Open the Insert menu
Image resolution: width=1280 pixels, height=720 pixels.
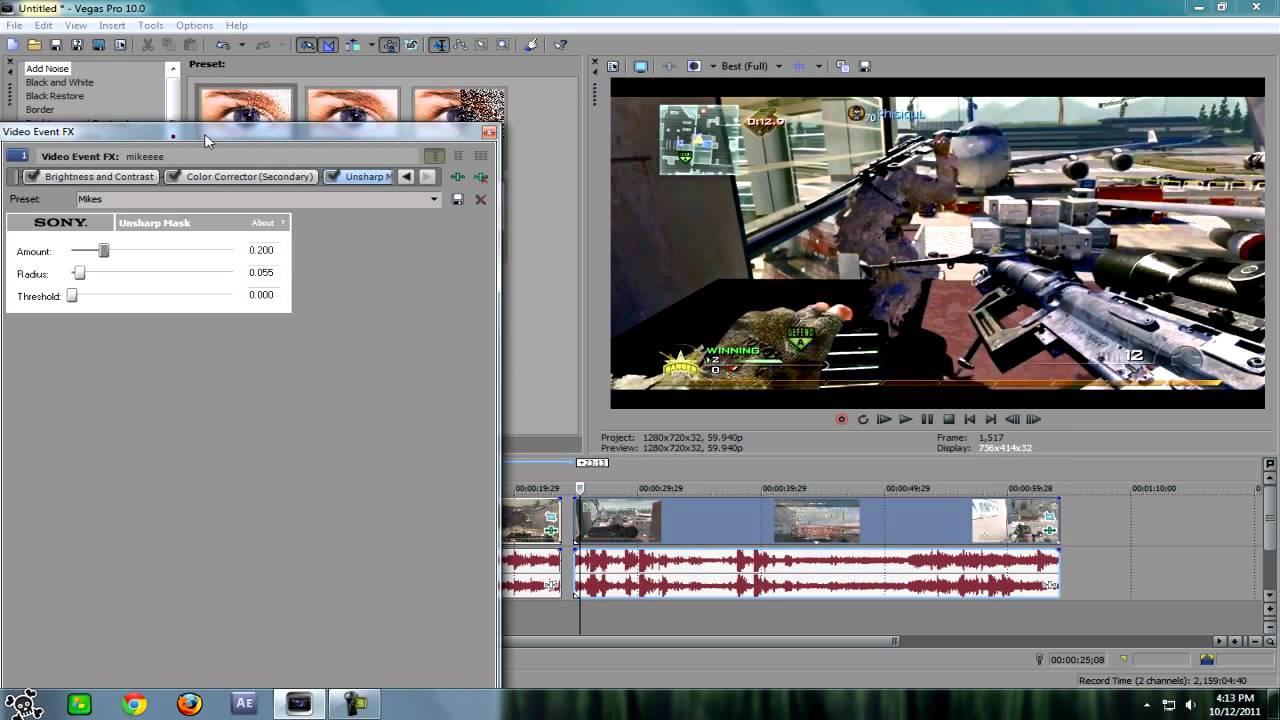tap(112, 25)
